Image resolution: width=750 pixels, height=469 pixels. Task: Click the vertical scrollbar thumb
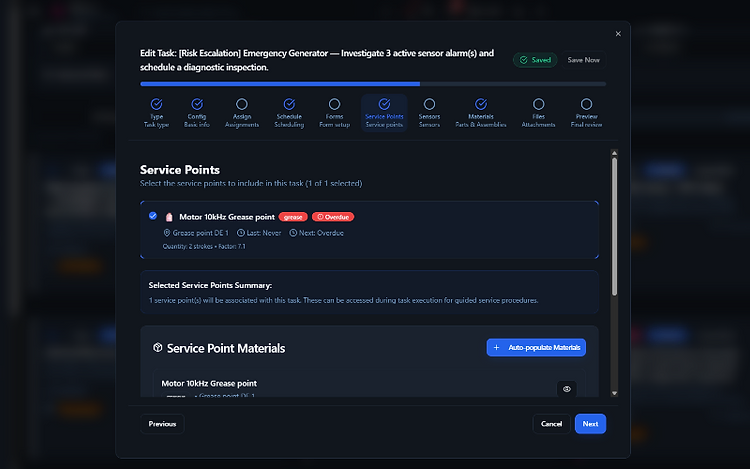click(x=614, y=227)
